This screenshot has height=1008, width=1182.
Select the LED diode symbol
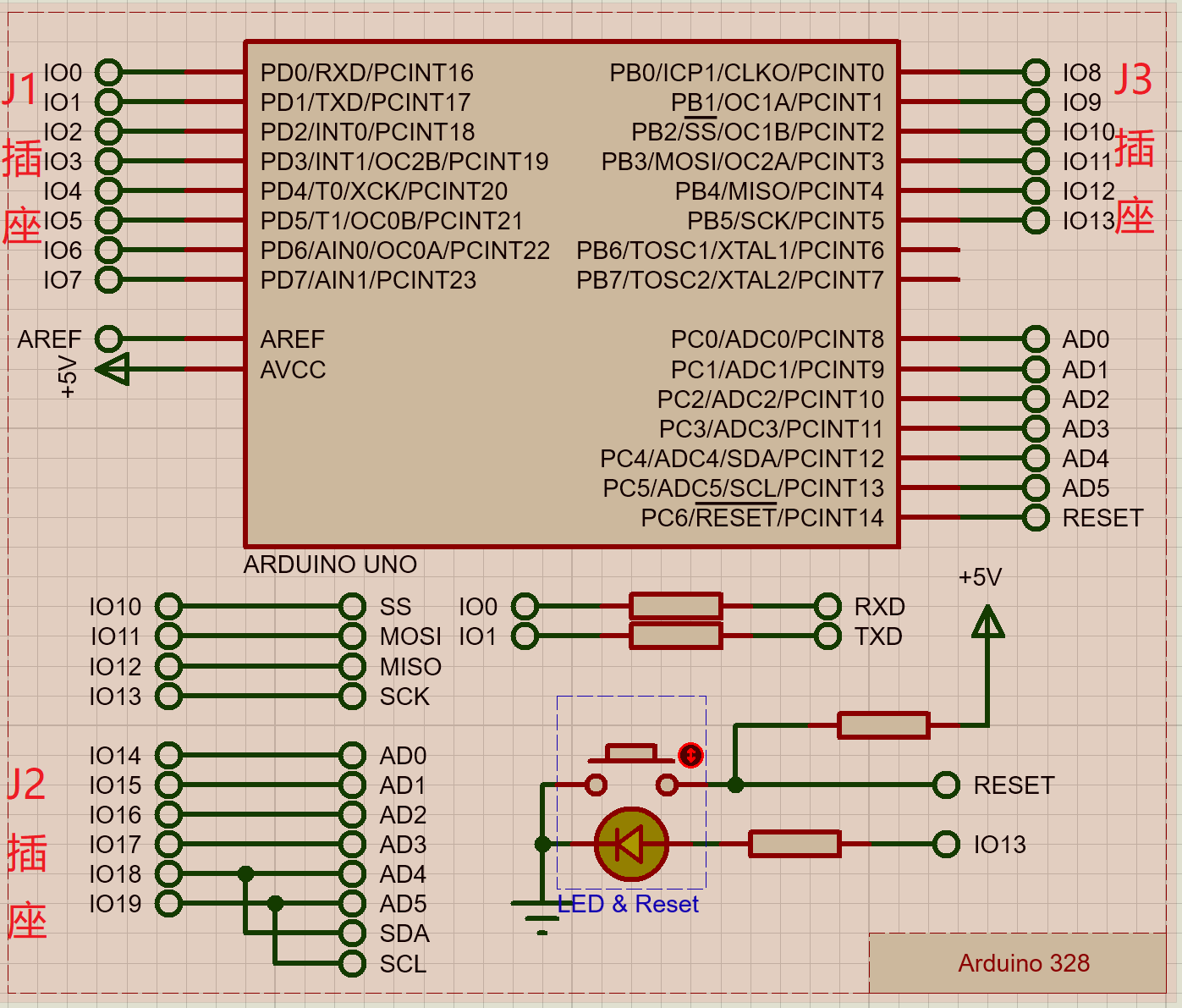click(x=631, y=844)
